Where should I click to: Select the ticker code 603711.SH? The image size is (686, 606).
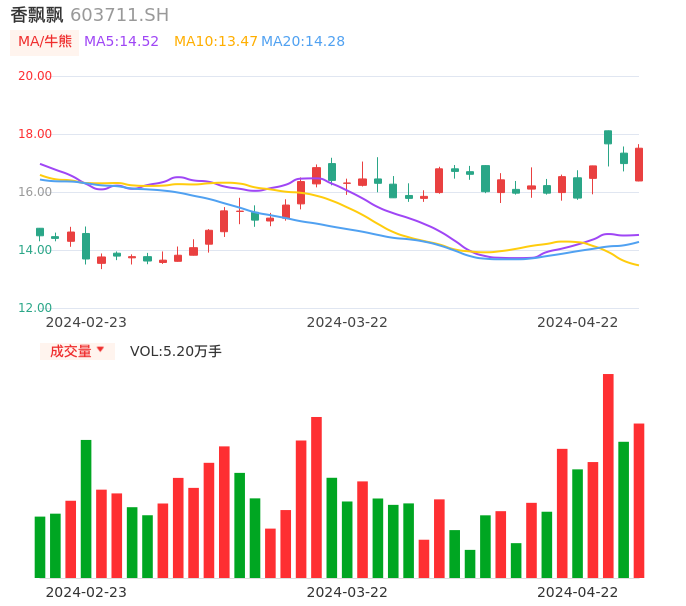pos(119,15)
